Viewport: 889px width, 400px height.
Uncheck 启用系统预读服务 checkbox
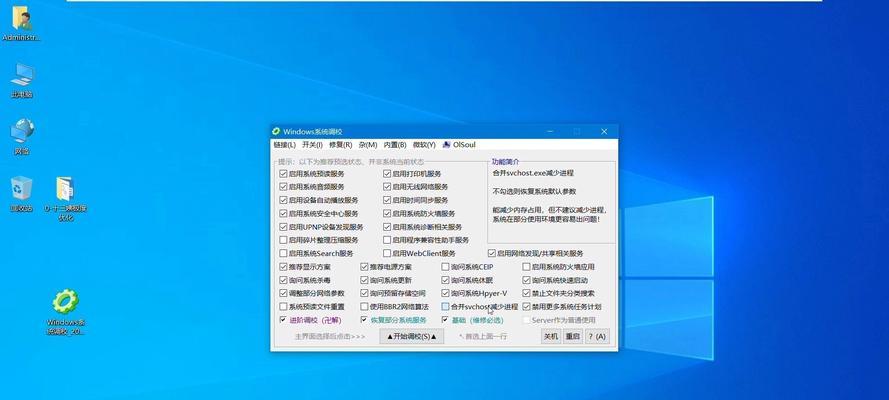(283, 173)
